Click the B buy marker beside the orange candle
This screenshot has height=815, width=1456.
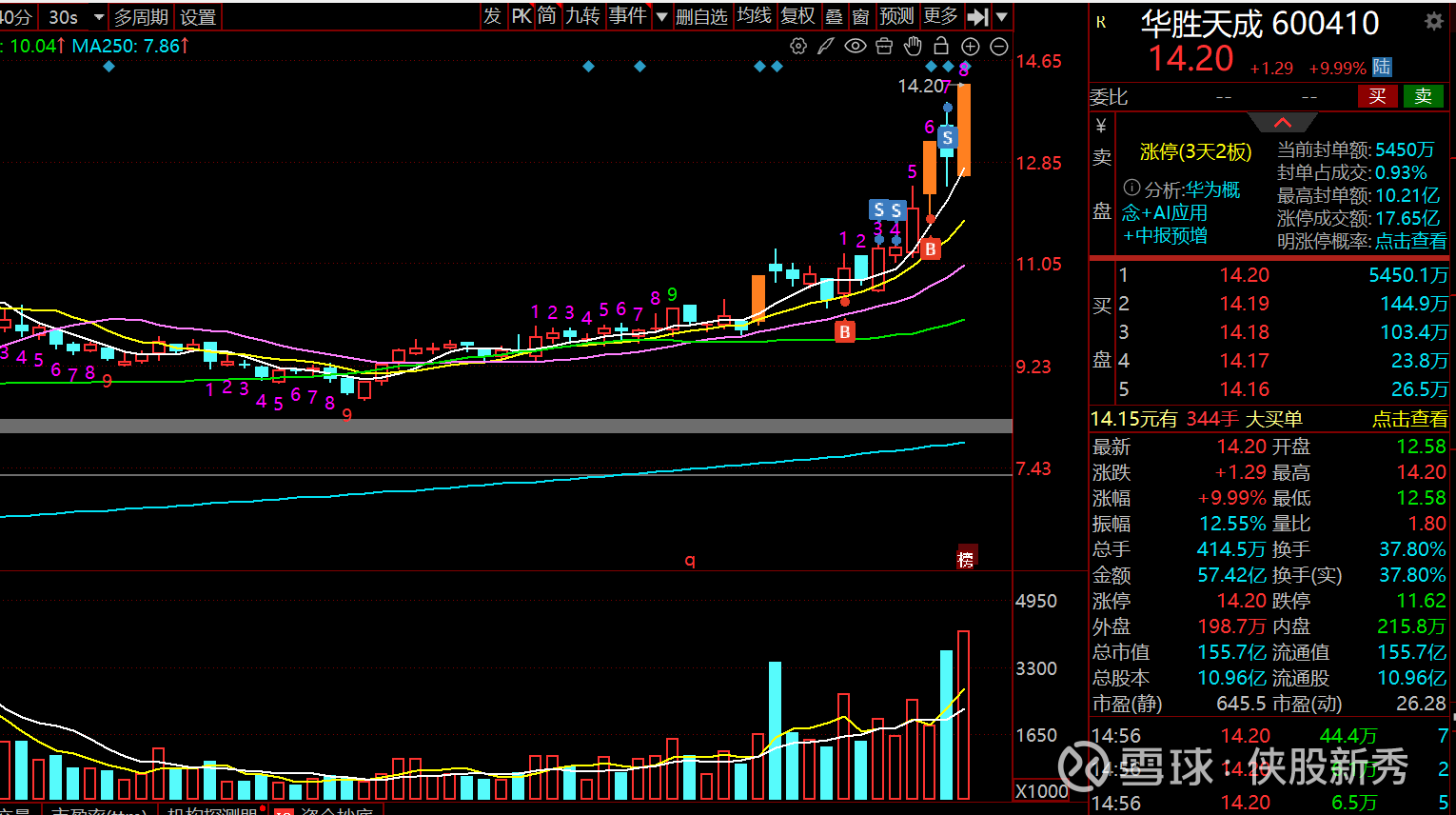[931, 249]
